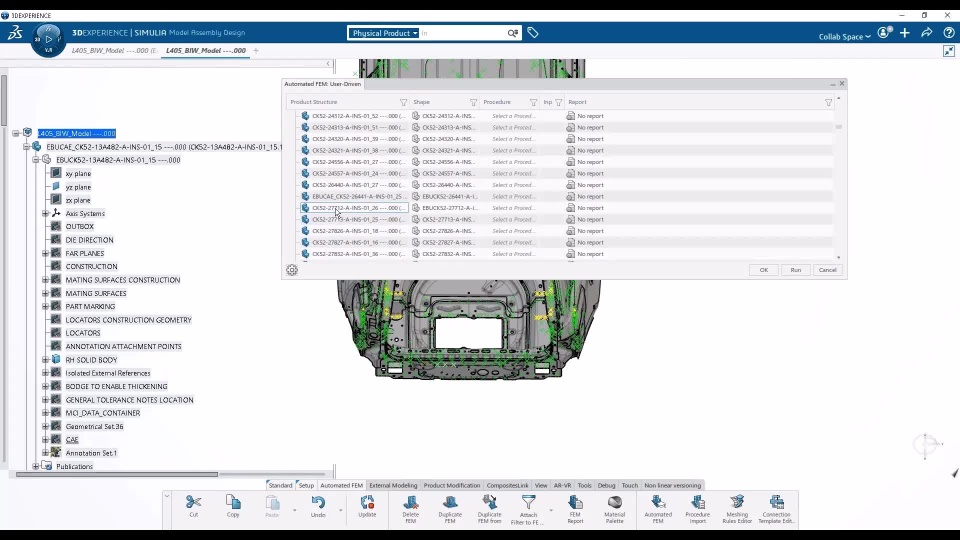Image resolution: width=960 pixels, height=540 pixels.
Task: Click the share arrow icon
Action: point(927,33)
